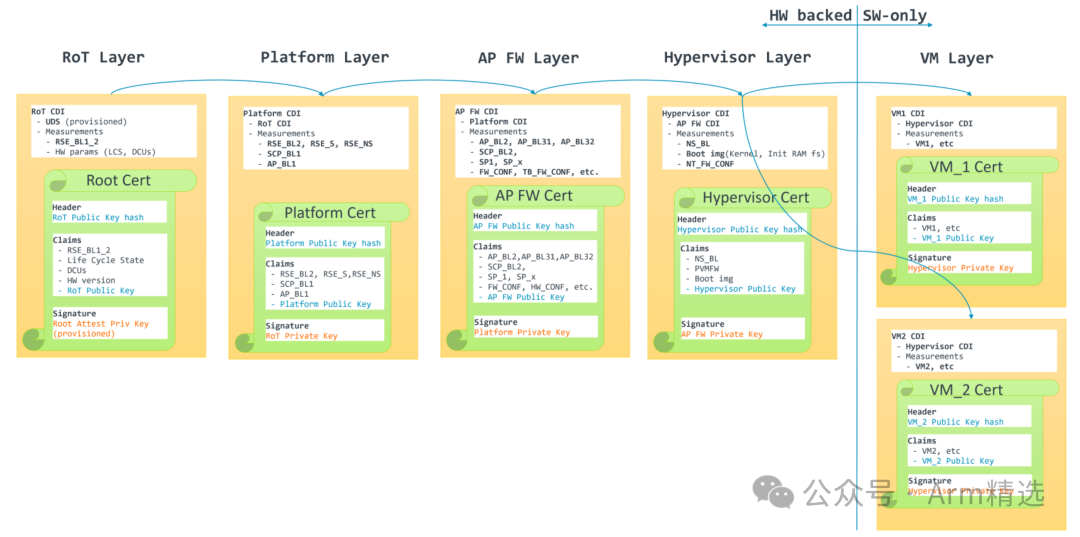Select the VM_1 Cert title banner
The image size is (1080, 537).
click(x=965, y=167)
